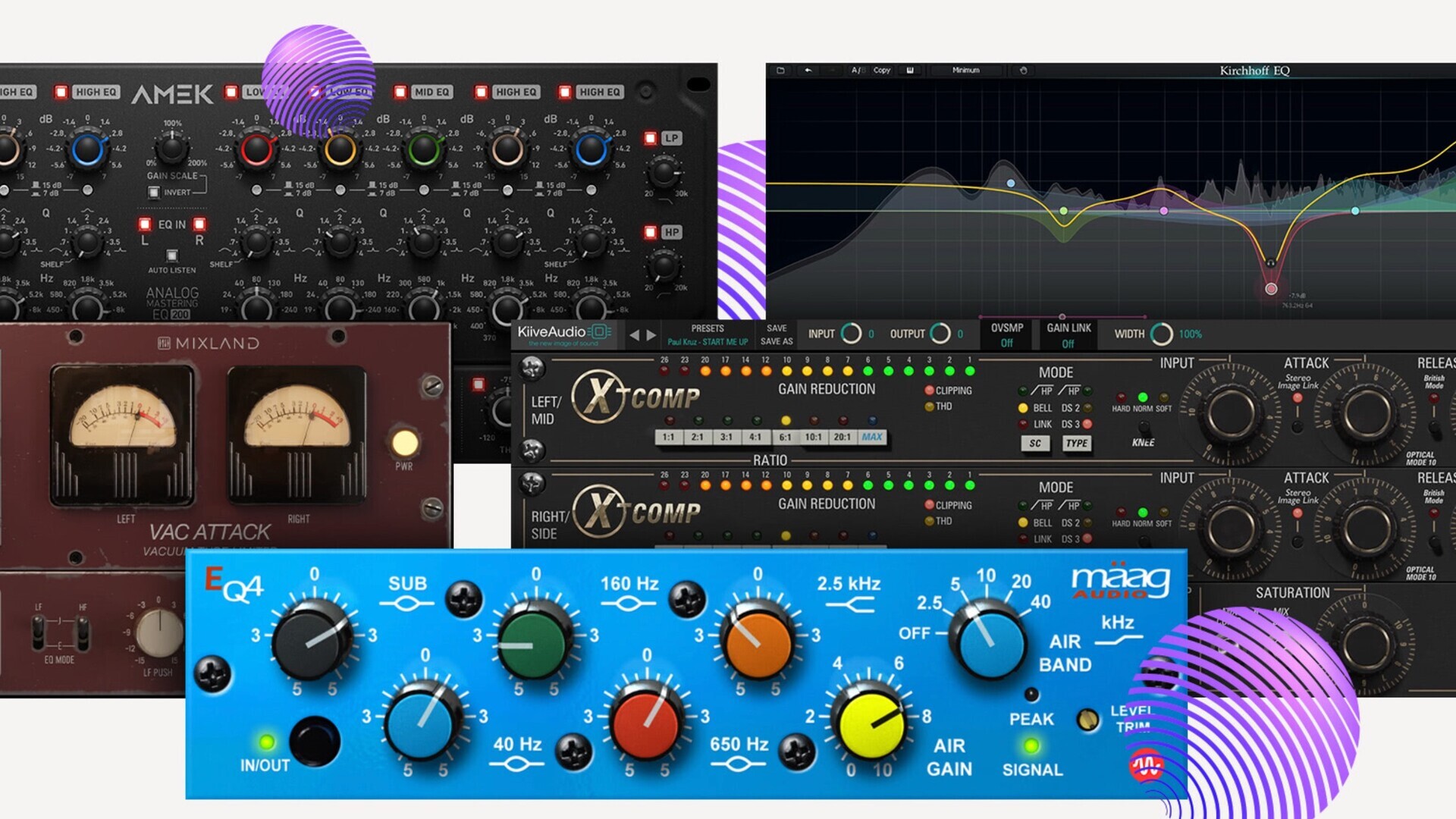The image size is (1456, 819).
Task: Click the TYPE button on Left/Mid XTComp
Action: [x=1077, y=444]
